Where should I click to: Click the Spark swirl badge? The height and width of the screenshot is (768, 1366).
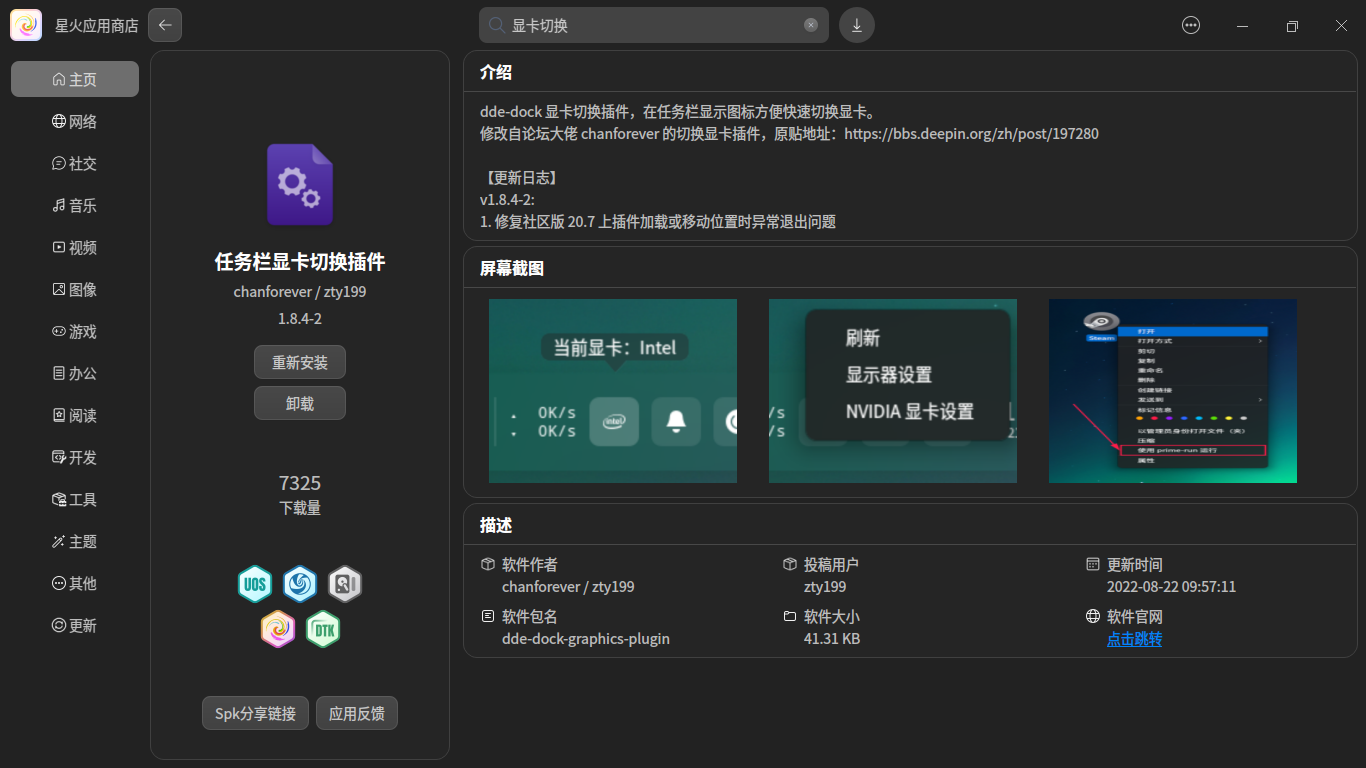tap(278, 629)
